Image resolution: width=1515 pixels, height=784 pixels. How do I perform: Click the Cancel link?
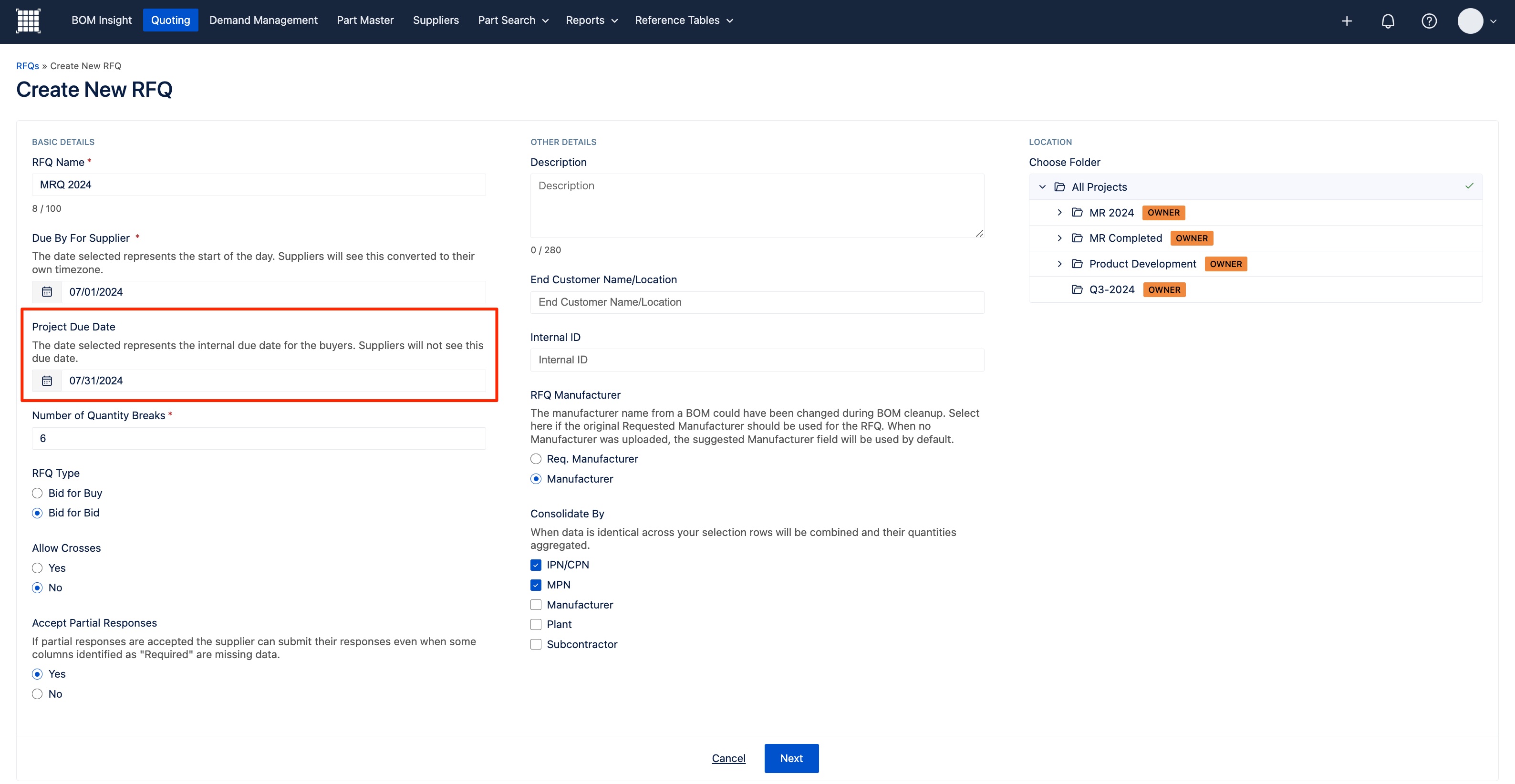(x=729, y=758)
